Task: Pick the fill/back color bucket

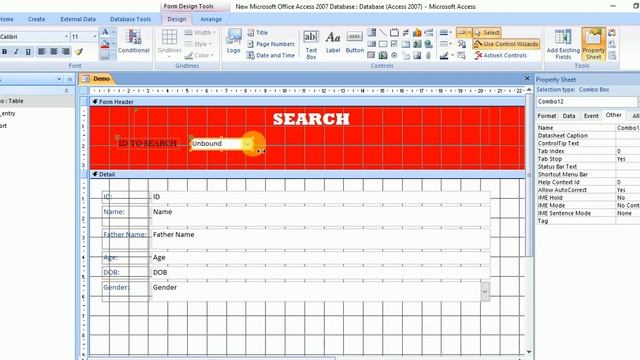Action: (105, 43)
